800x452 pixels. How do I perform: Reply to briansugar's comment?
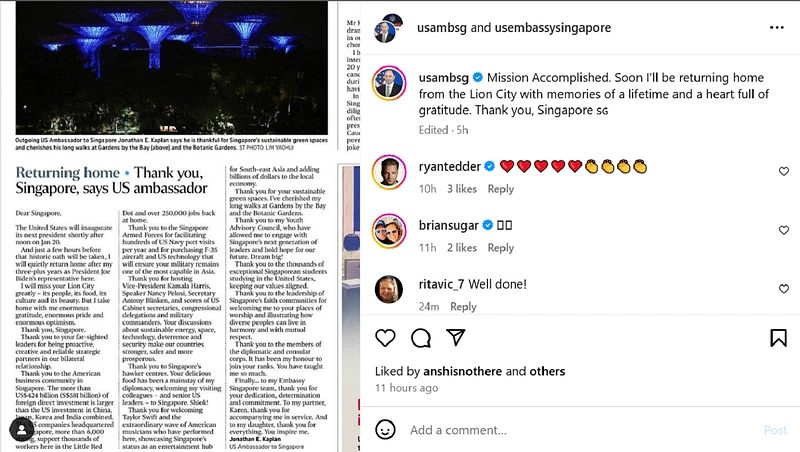tap(501, 247)
